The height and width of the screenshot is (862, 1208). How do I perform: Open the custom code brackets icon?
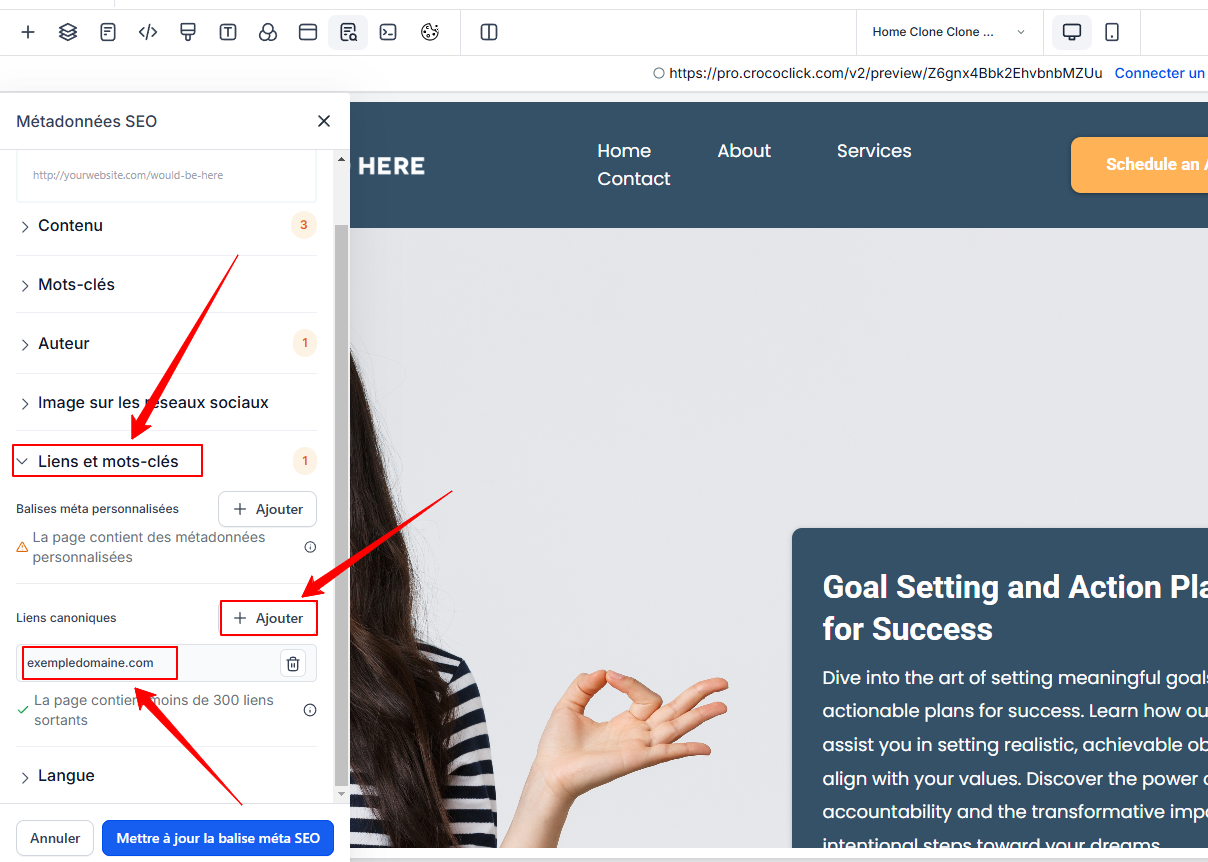pos(148,32)
